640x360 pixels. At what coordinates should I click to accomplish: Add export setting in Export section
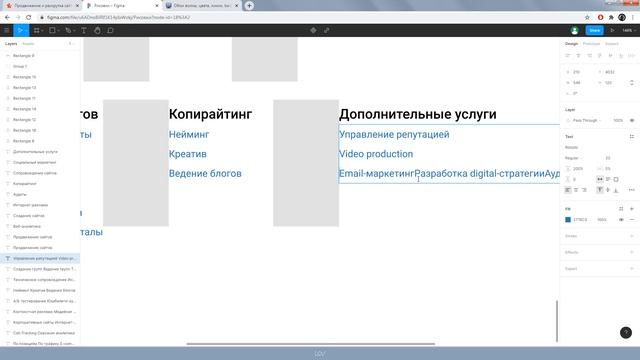631,269
